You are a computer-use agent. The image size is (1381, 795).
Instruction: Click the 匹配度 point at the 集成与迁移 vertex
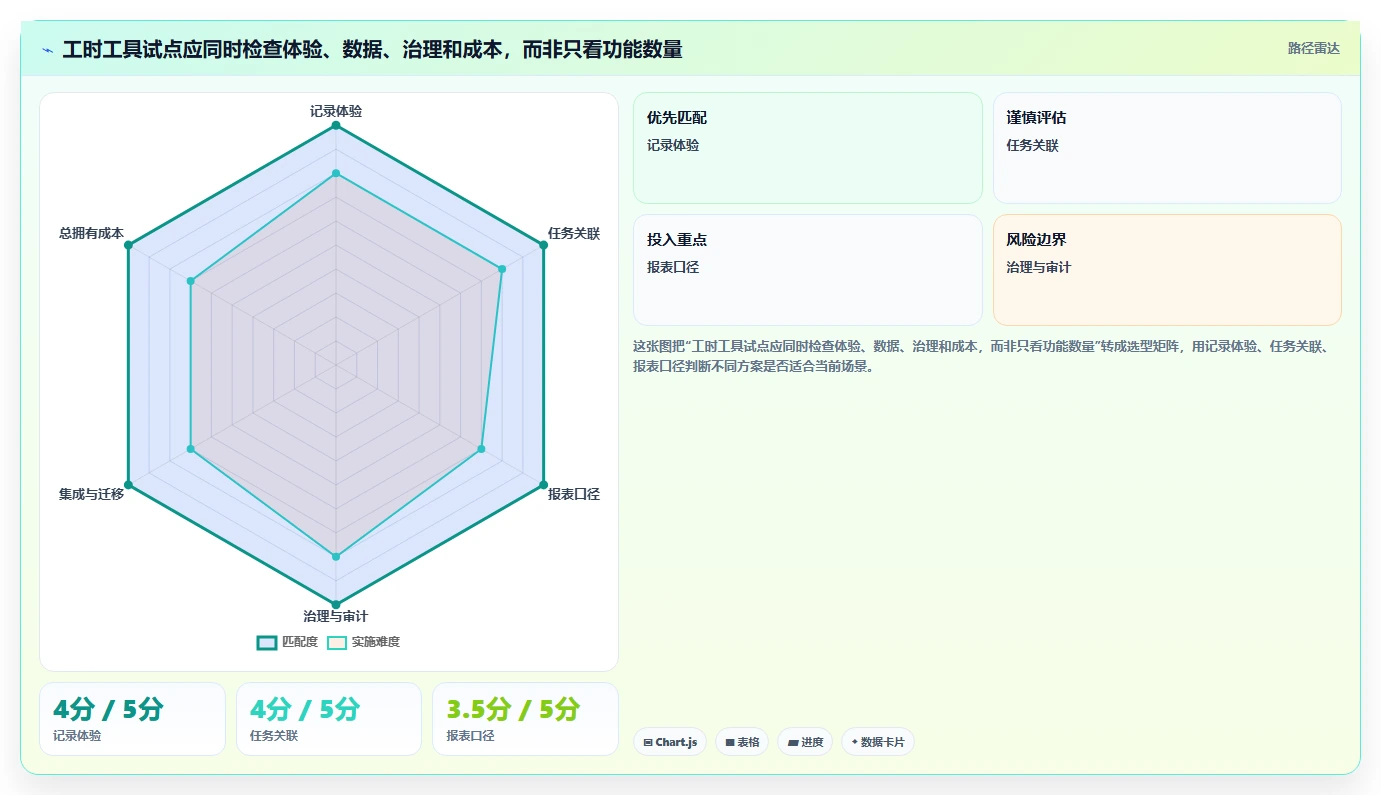tap(128, 485)
